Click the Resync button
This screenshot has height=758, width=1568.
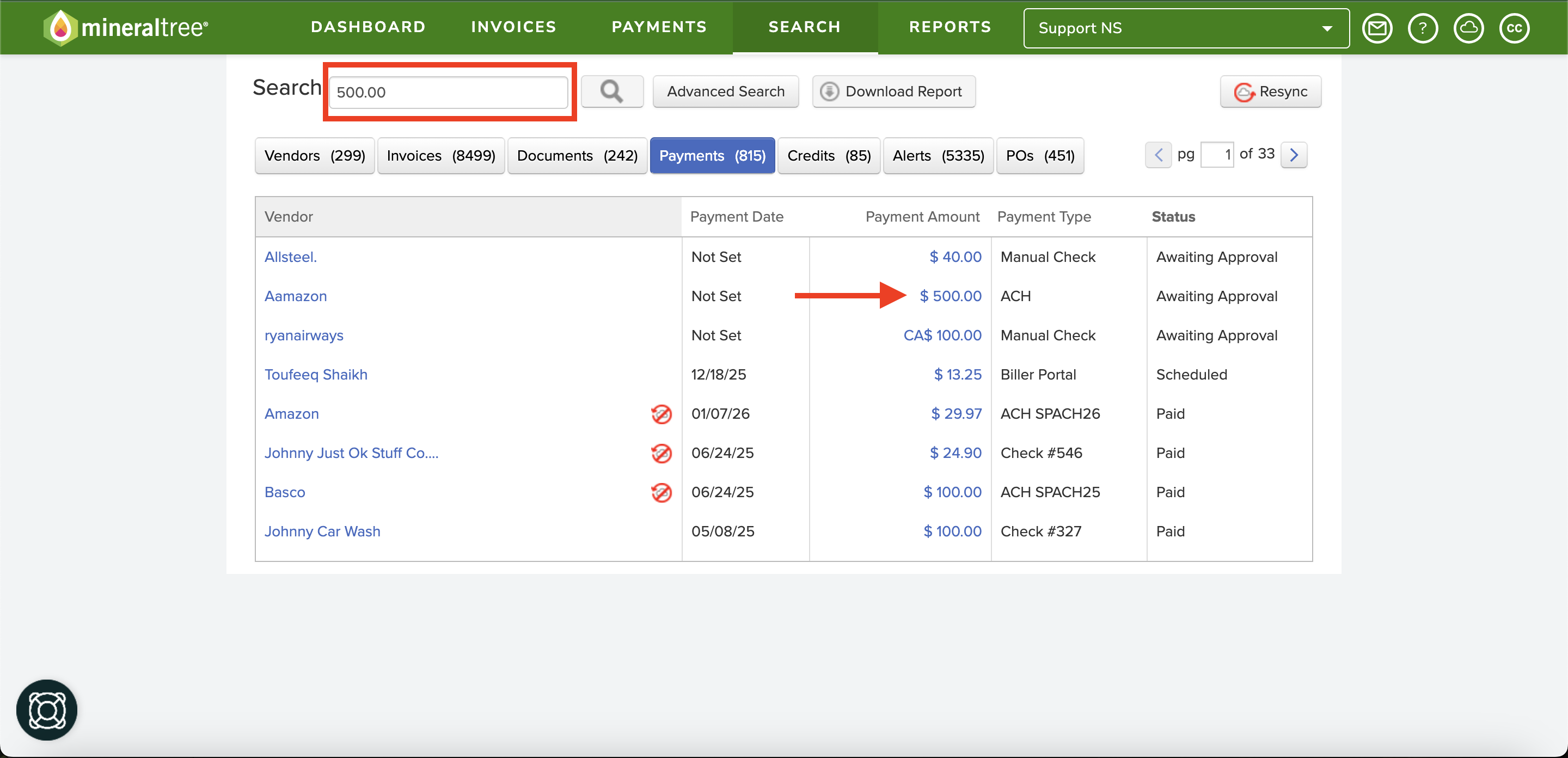pos(1270,91)
